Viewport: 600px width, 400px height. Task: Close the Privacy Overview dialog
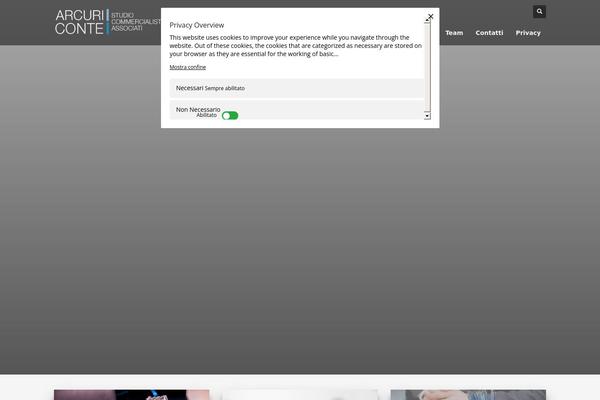[x=430, y=16]
